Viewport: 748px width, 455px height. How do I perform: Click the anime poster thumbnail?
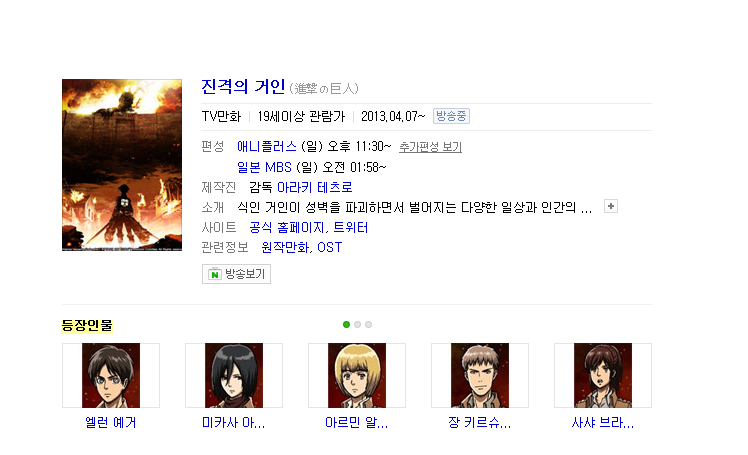(122, 165)
